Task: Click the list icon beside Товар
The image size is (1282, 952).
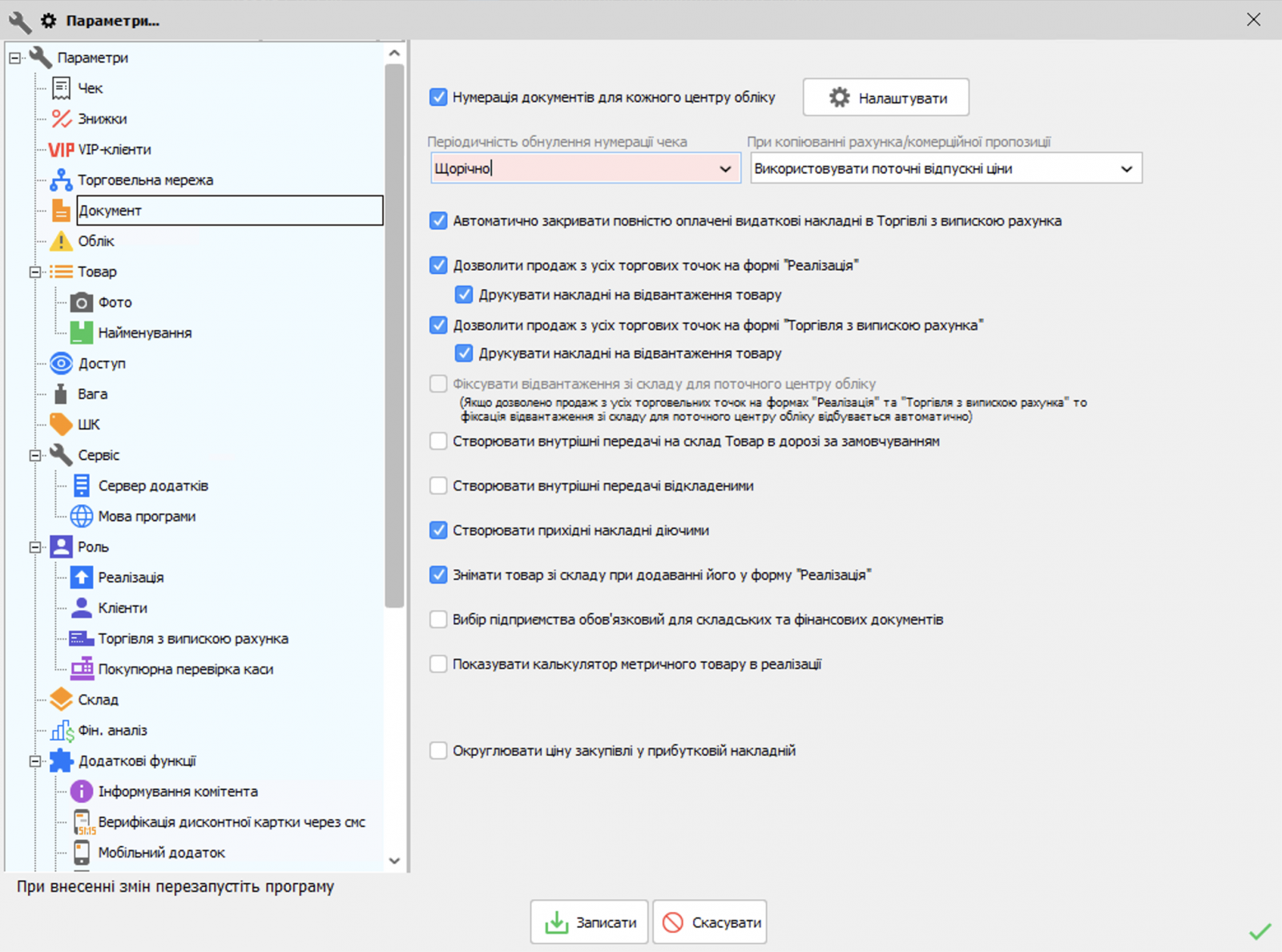Action: [61, 272]
